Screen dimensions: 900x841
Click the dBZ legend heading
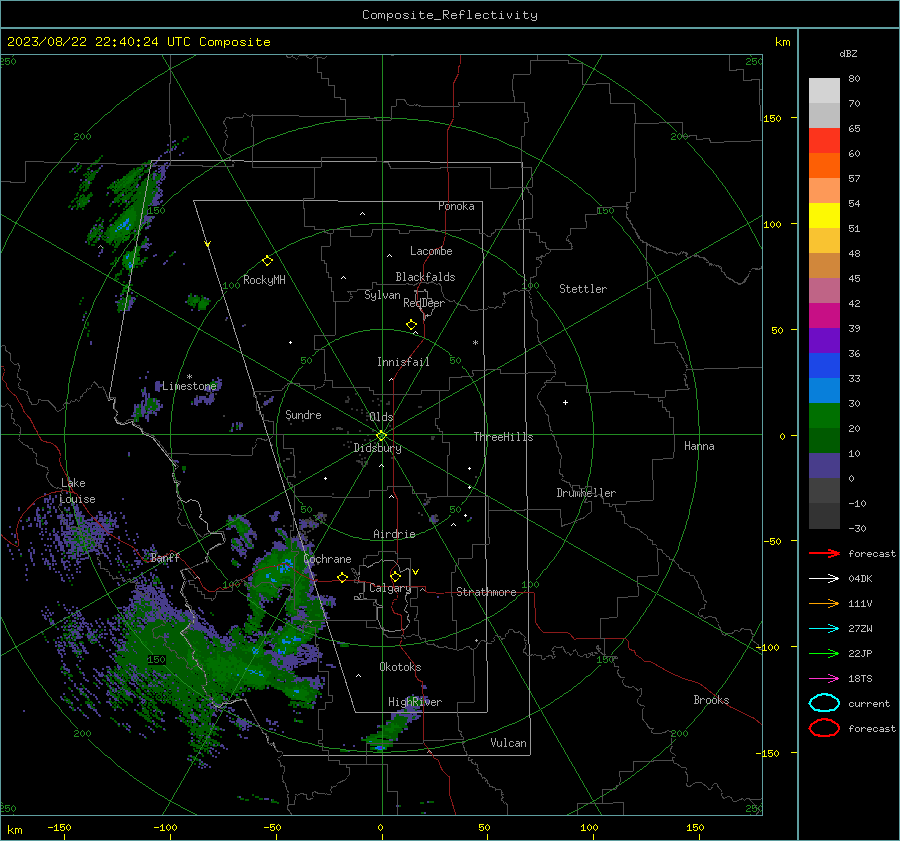(x=848, y=54)
